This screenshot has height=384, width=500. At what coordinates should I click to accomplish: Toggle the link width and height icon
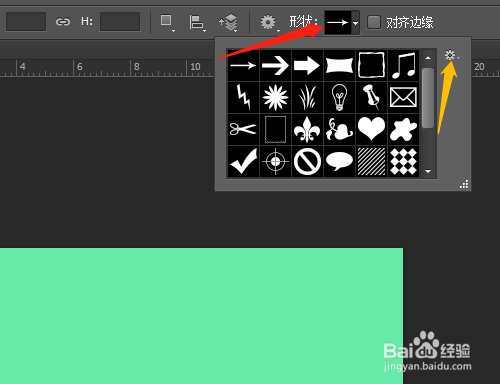pyautogui.click(x=63, y=22)
